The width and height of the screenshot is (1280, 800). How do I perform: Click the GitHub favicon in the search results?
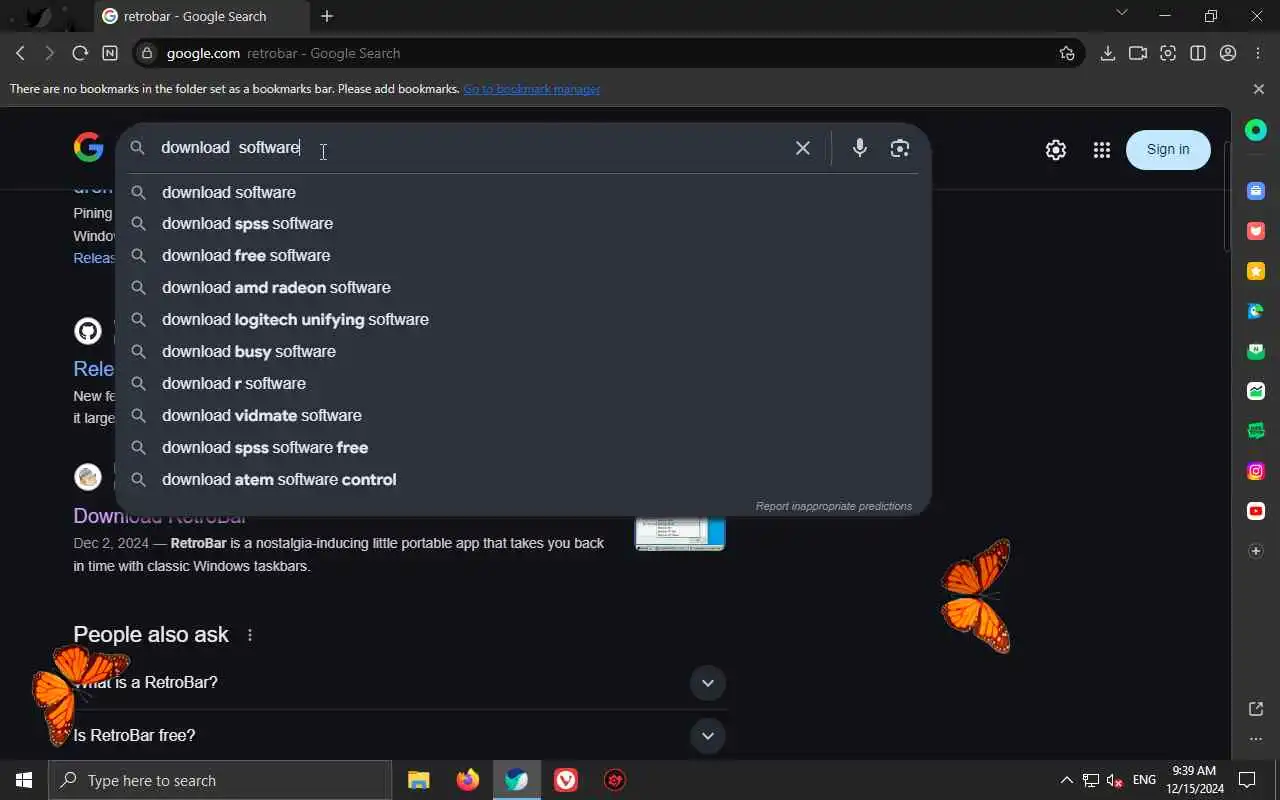point(88,331)
